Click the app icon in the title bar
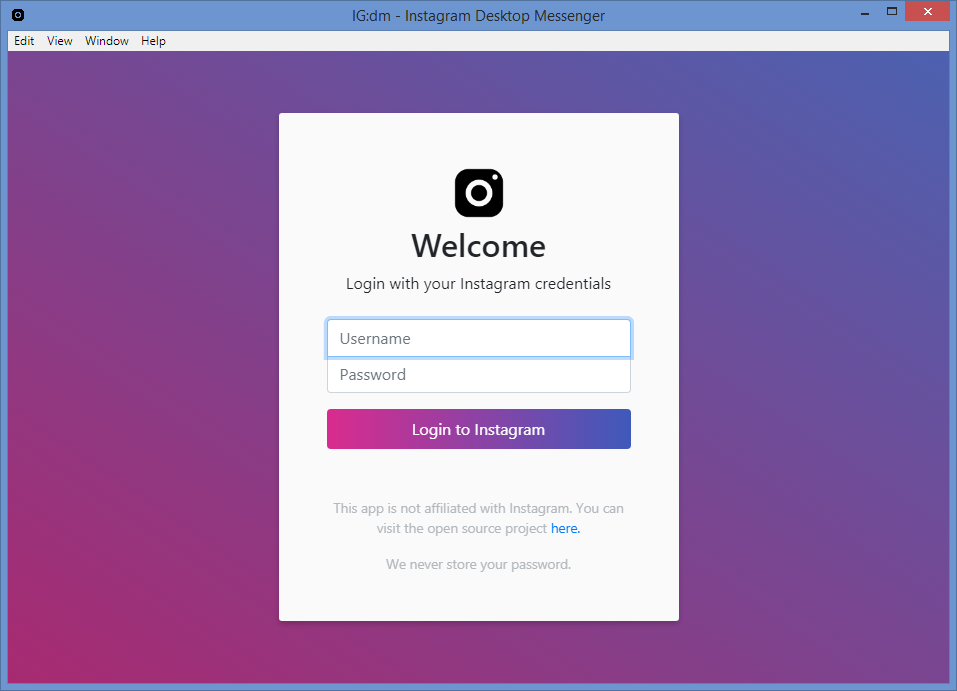This screenshot has height=691, width=957. pyautogui.click(x=18, y=15)
